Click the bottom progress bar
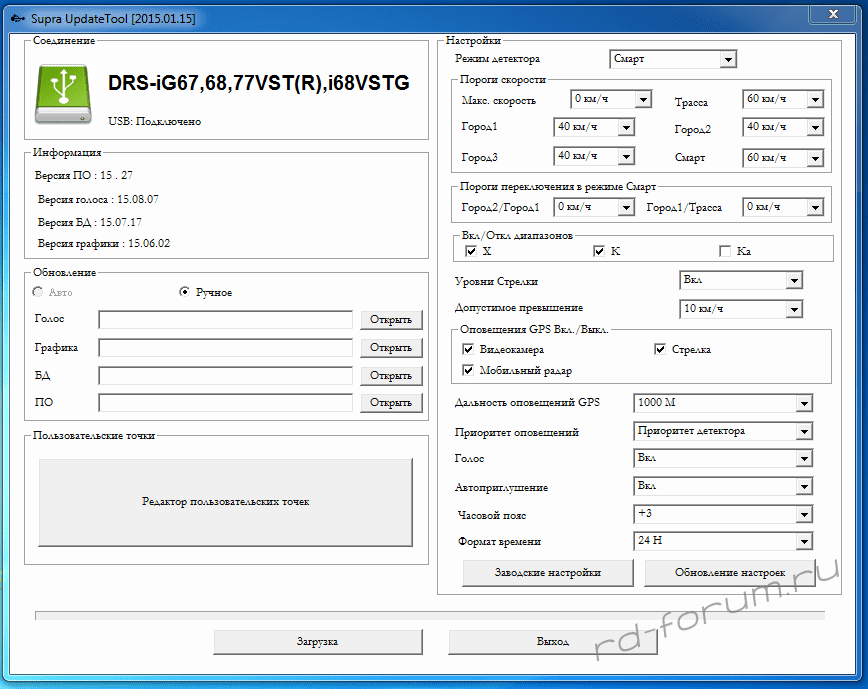Viewport: 868px width, 689px height. coord(430,615)
